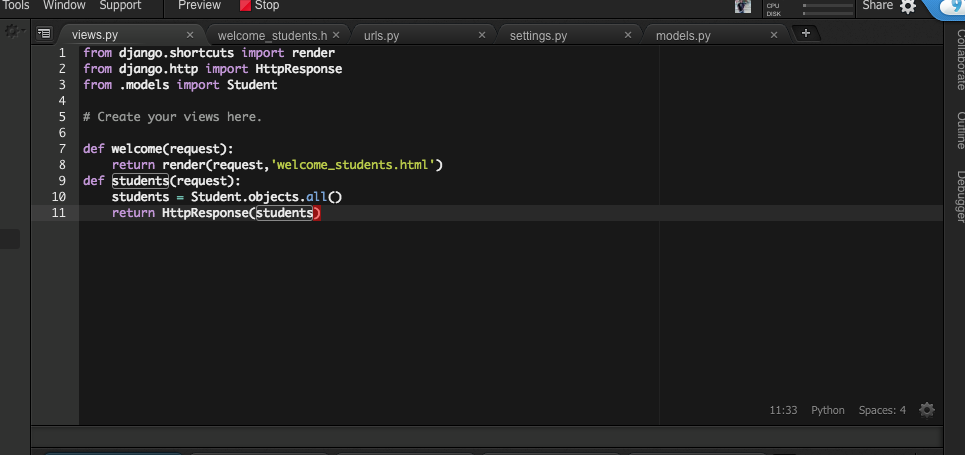The width and height of the screenshot is (965, 455).
Task: Click the left panel gear icon
Action: (13, 32)
